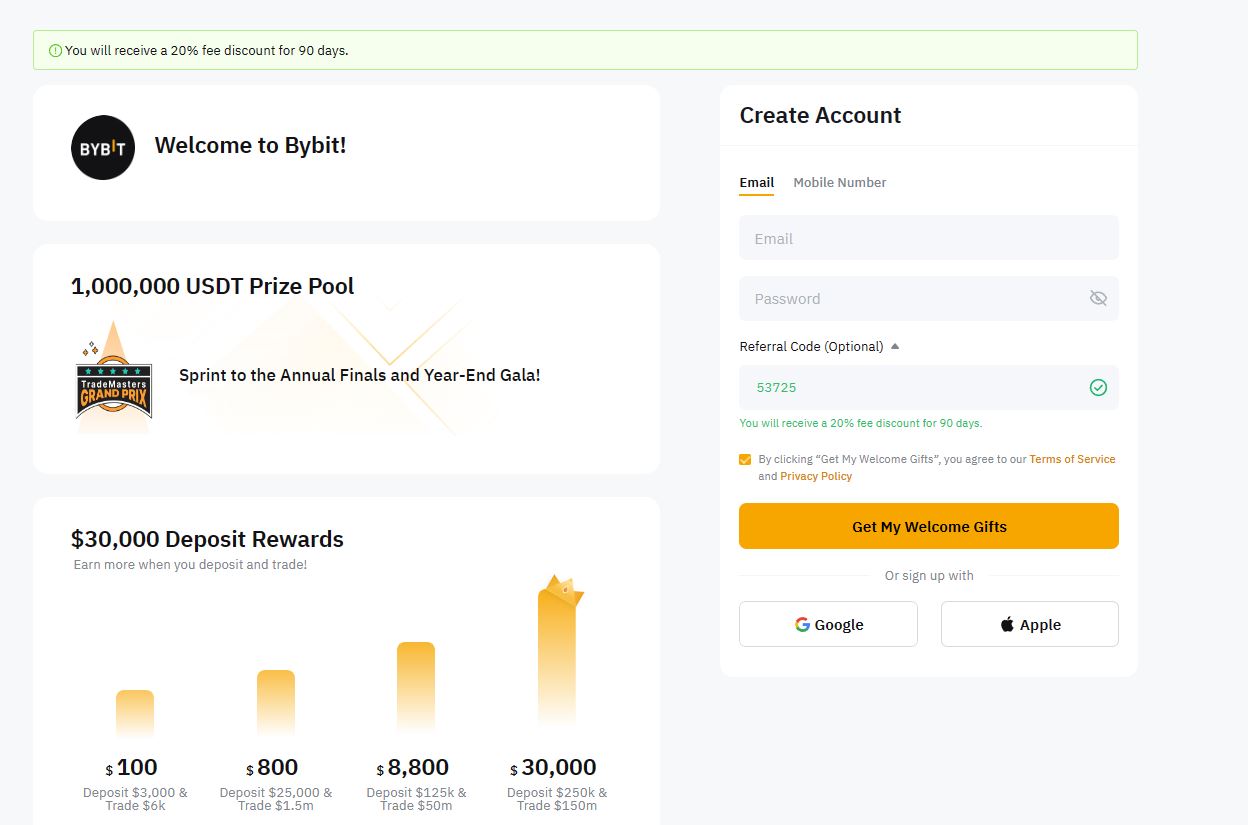Click the $ 800 reward amount
The height and width of the screenshot is (825, 1248).
[272, 767]
